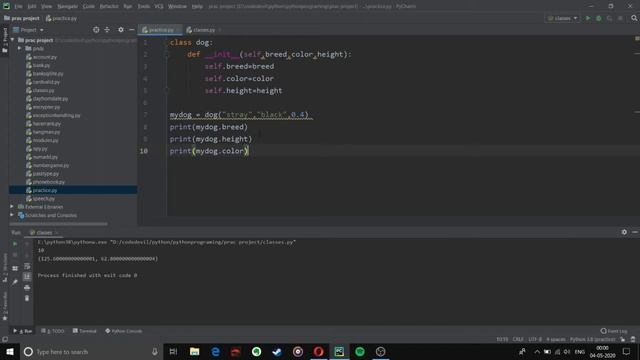Expand the second folder in the project tree
Viewport: 640px width, 360px height.
(20, 49)
